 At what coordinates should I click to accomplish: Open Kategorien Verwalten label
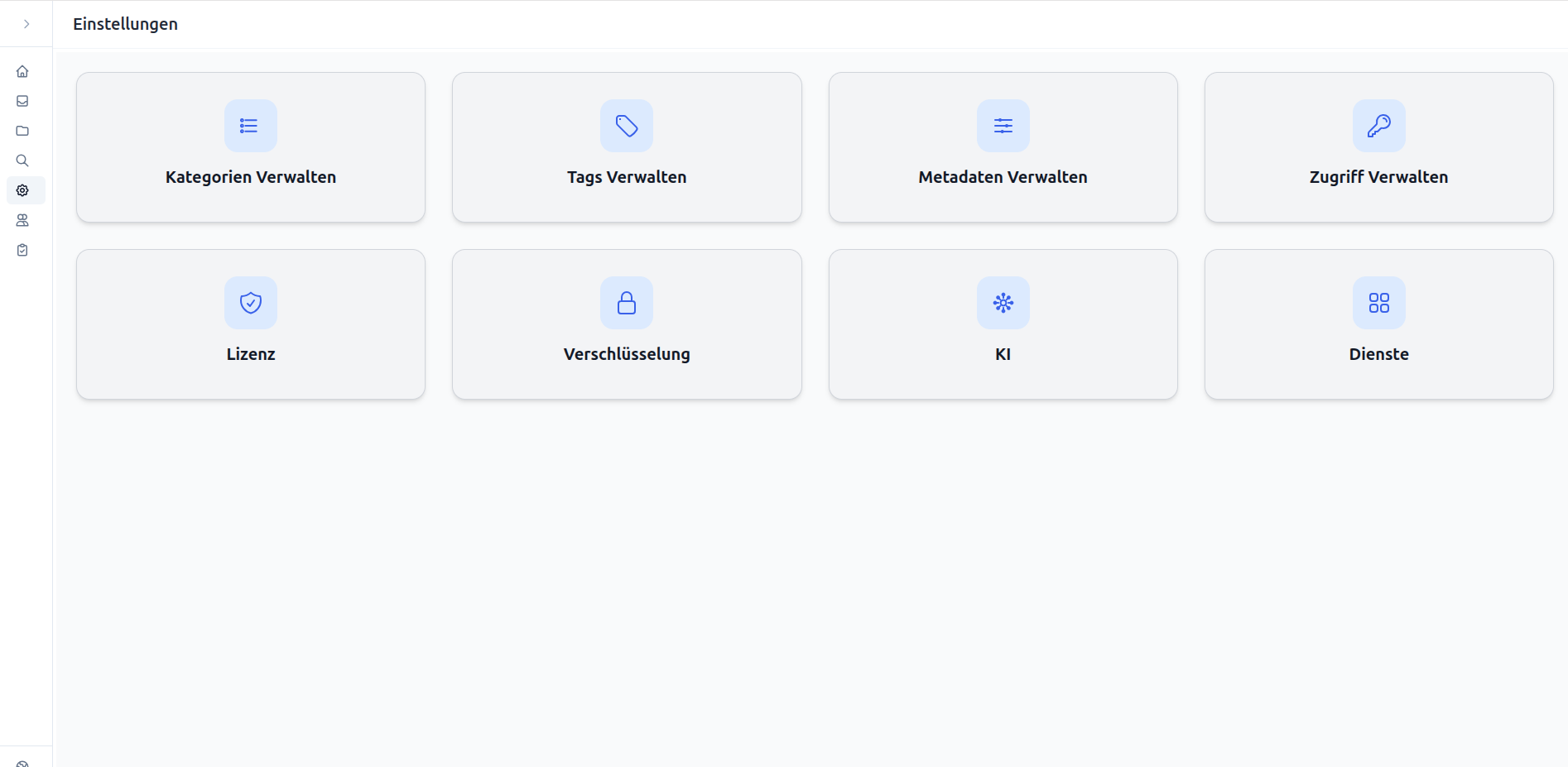[x=251, y=177]
